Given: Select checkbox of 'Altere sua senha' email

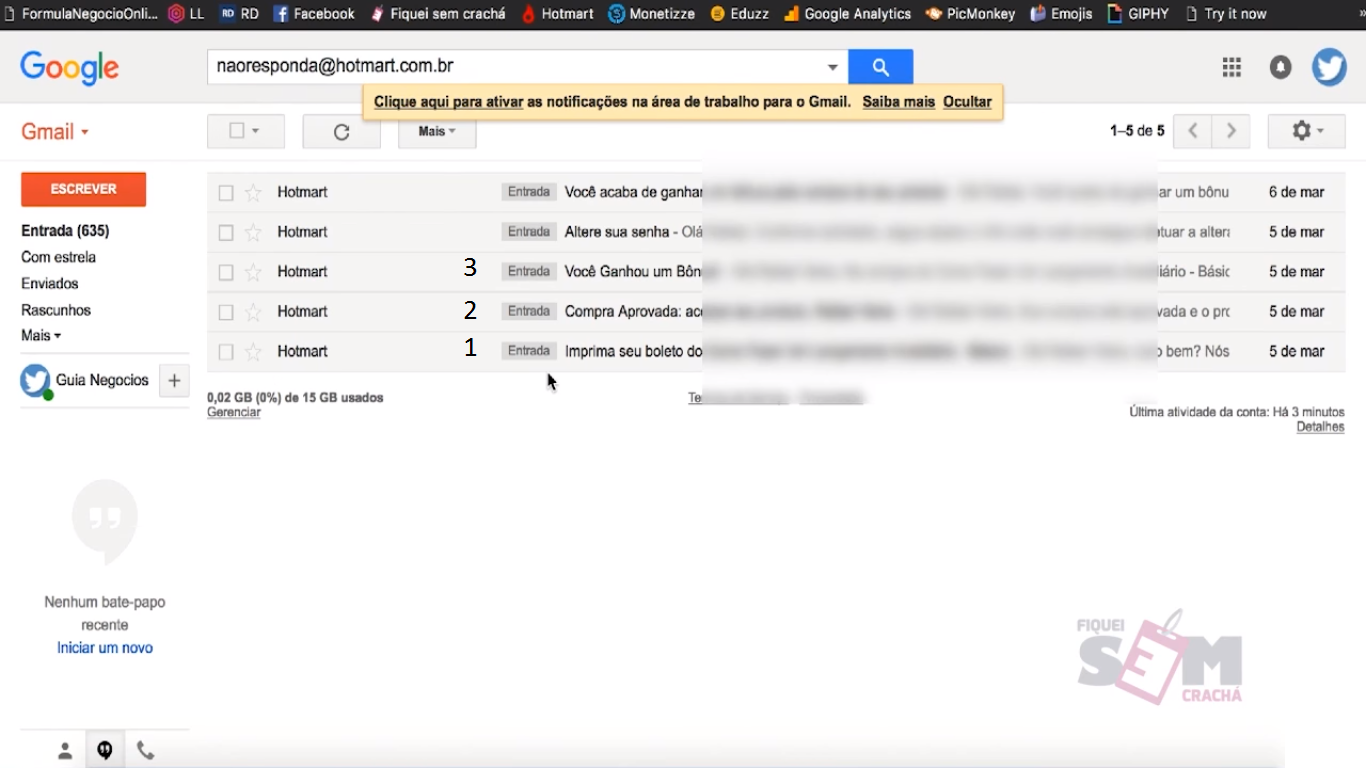Looking at the screenshot, I should point(226,232).
